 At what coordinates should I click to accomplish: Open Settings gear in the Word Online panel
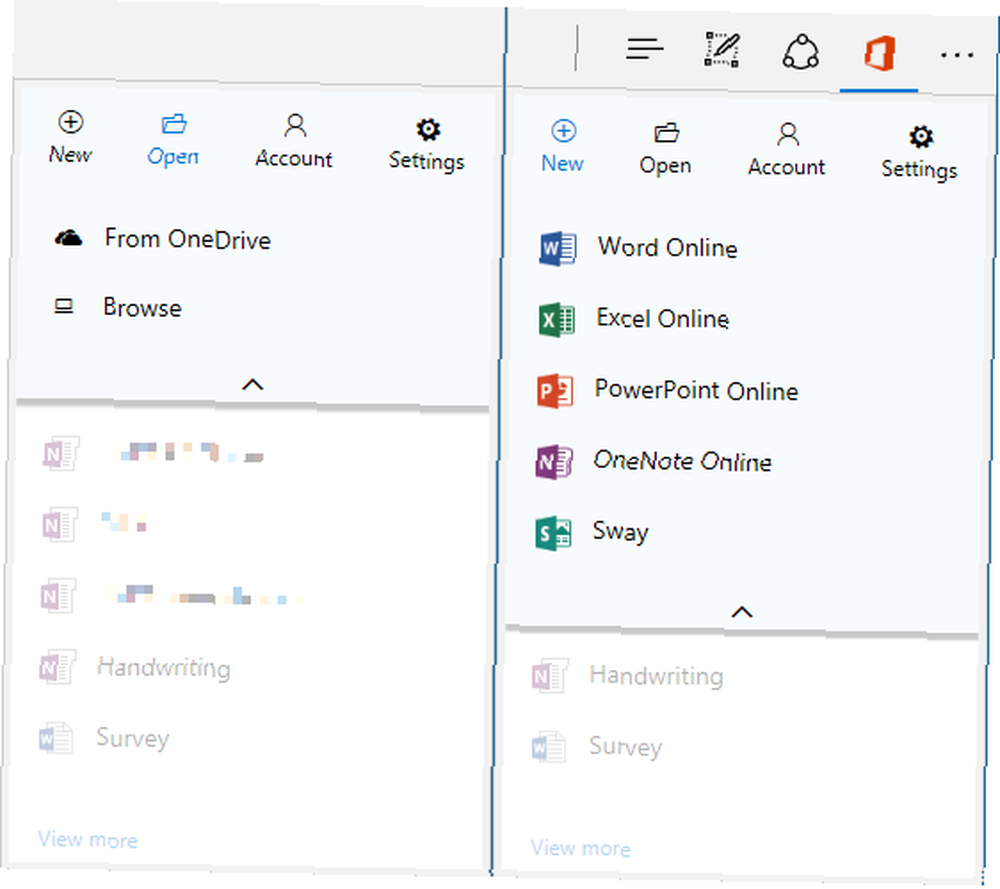pos(920,153)
